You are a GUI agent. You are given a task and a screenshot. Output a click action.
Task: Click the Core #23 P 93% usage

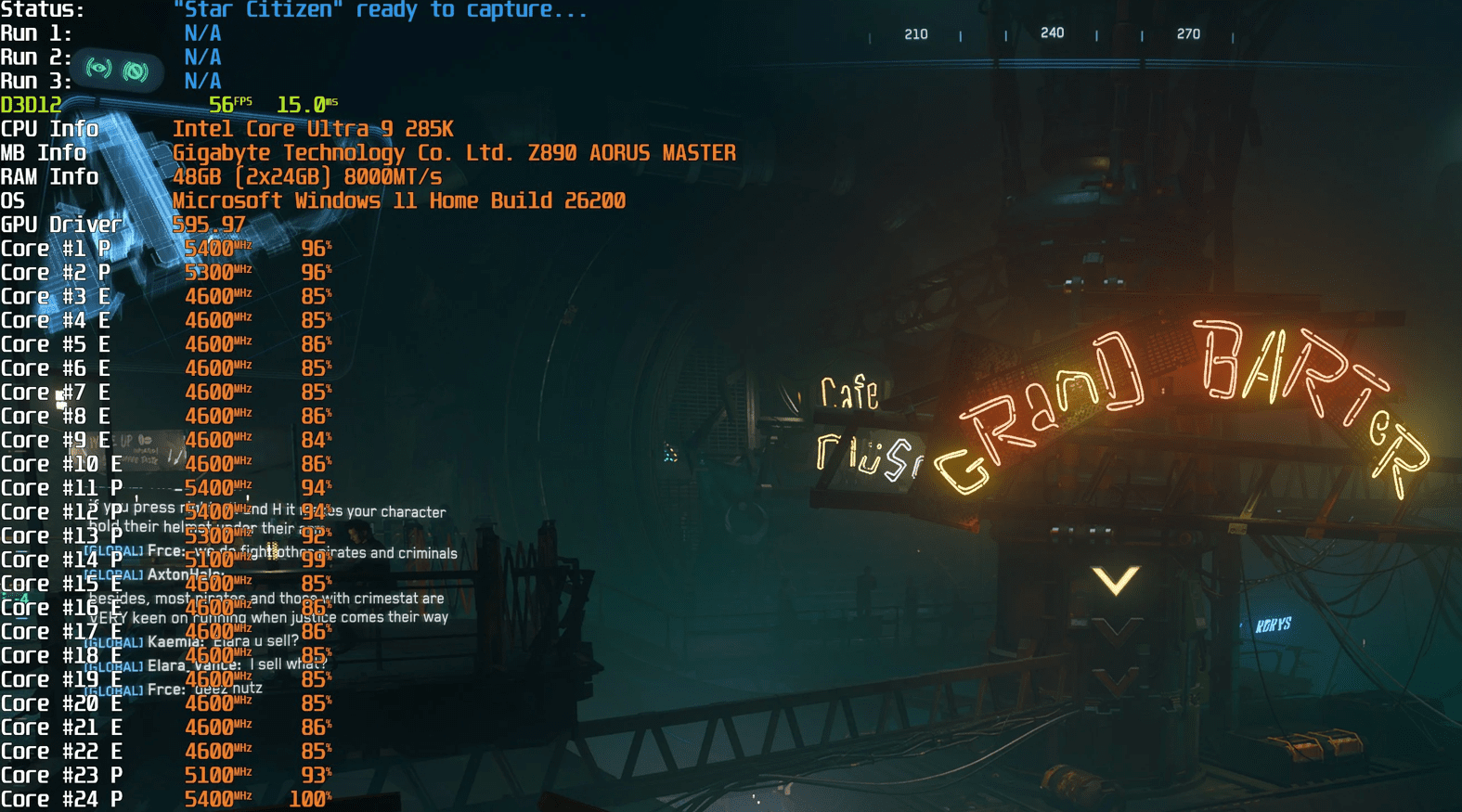tap(317, 776)
